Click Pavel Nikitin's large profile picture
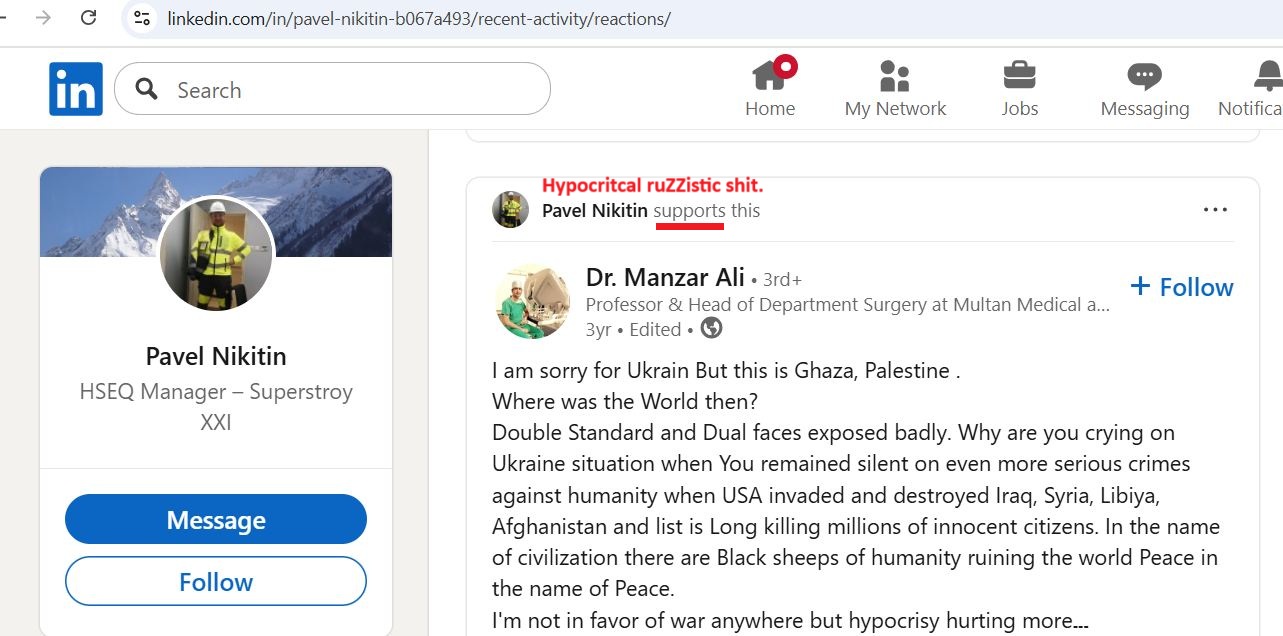The height and width of the screenshot is (636, 1283). pyautogui.click(x=216, y=254)
